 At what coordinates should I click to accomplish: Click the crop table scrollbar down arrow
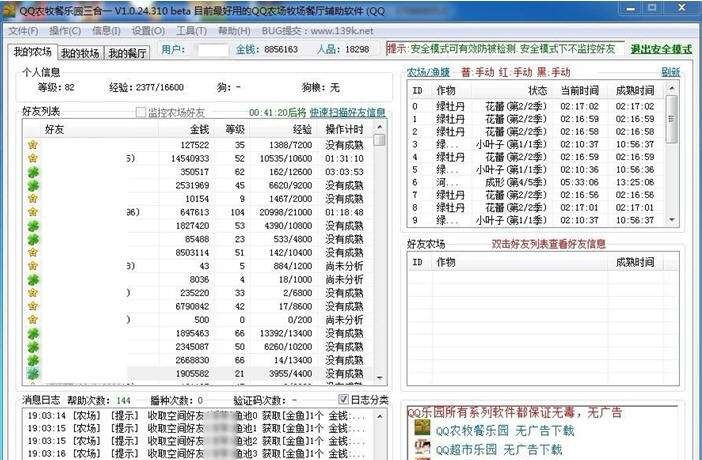pyautogui.click(x=672, y=219)
